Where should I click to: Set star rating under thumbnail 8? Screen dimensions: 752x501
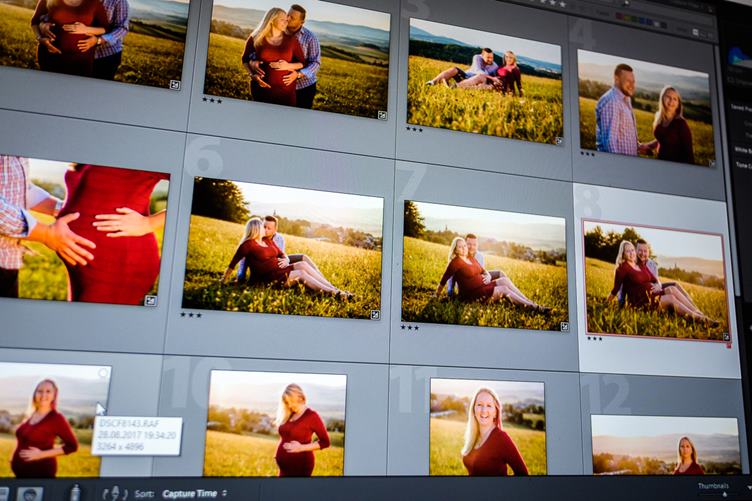point(594,338)
